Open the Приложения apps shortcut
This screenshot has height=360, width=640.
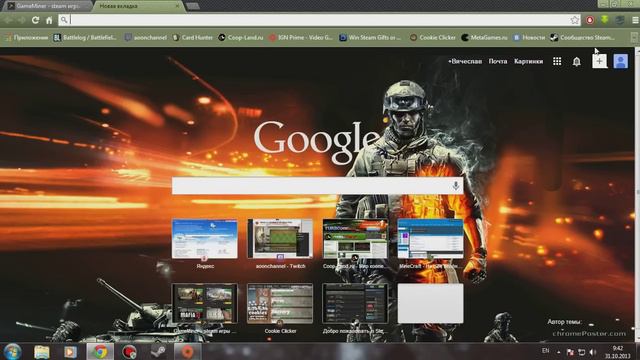[27, 38]
